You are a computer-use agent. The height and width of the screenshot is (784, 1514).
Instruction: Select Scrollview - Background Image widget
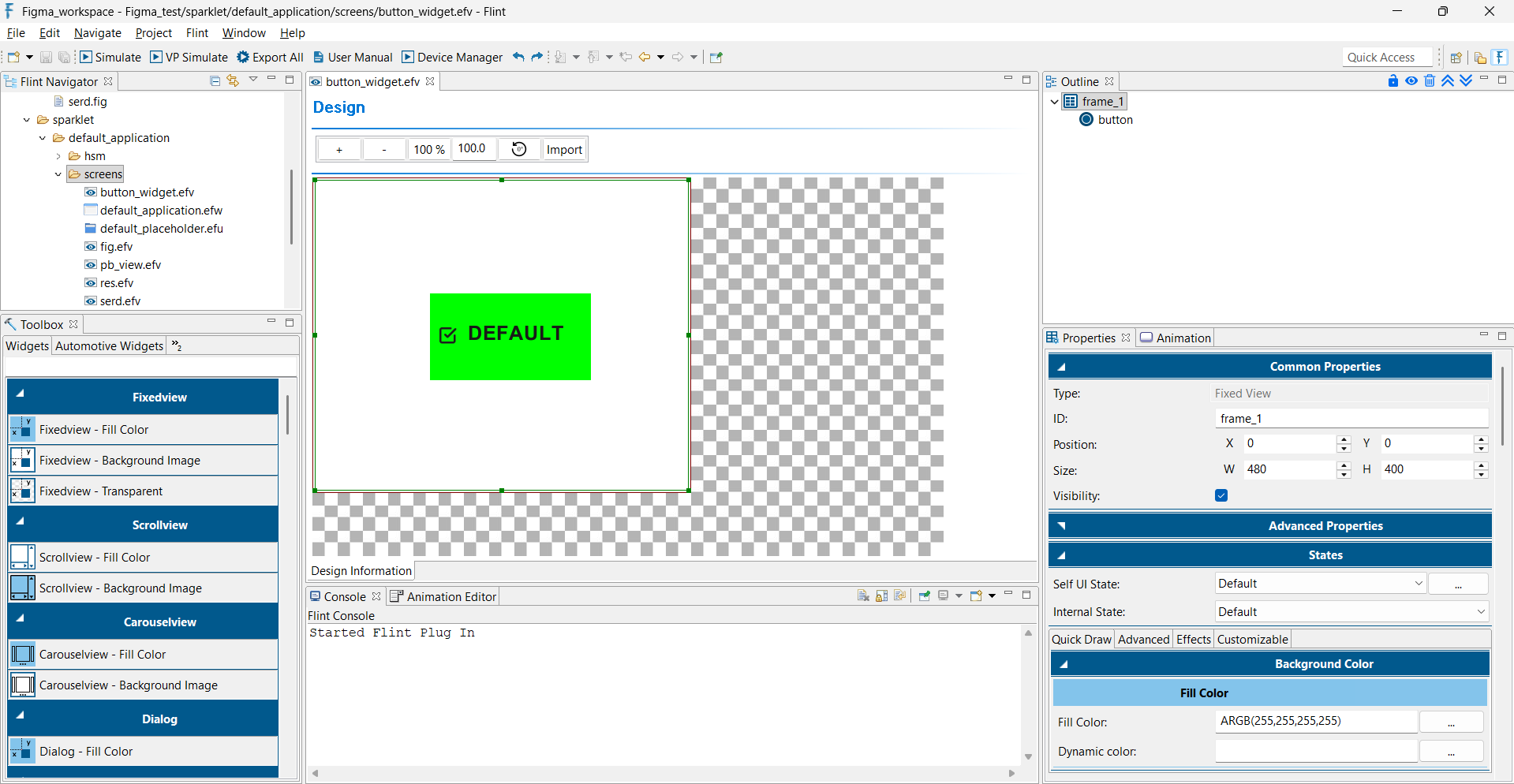pos(144,588)
